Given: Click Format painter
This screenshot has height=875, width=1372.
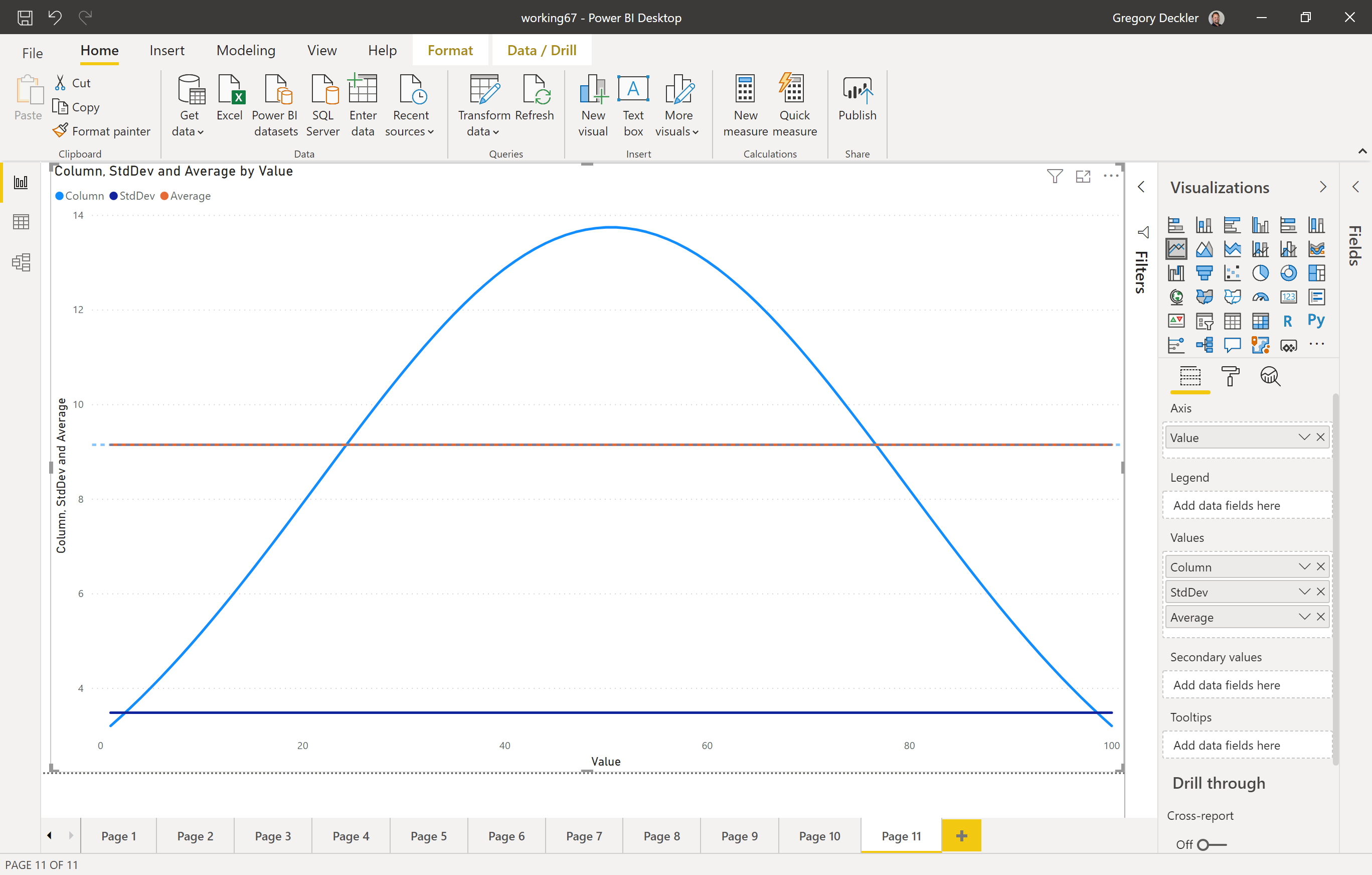Looking at the screenshot, I should coord(101,131).
